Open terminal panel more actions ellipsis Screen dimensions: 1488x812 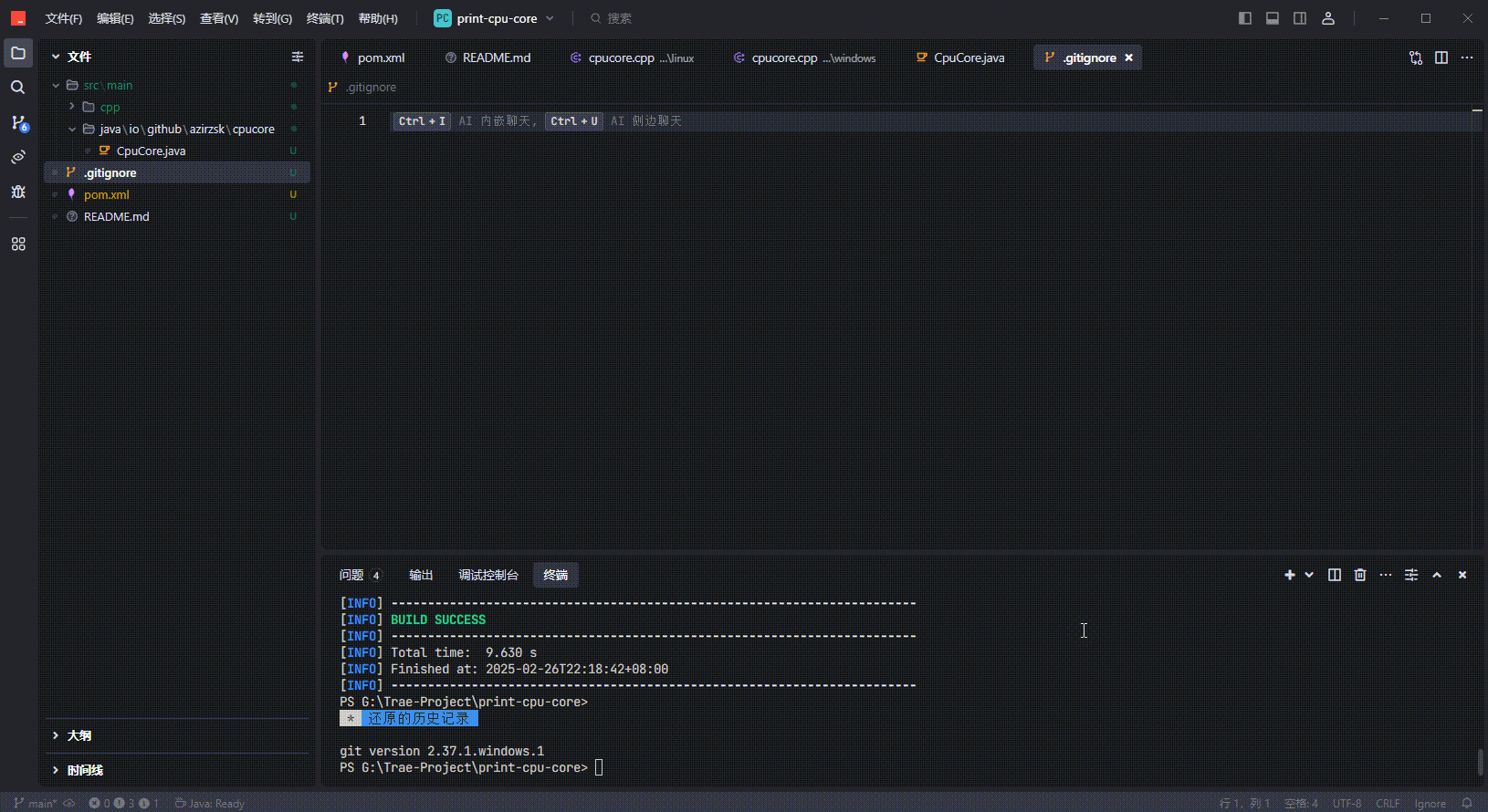1386,575
